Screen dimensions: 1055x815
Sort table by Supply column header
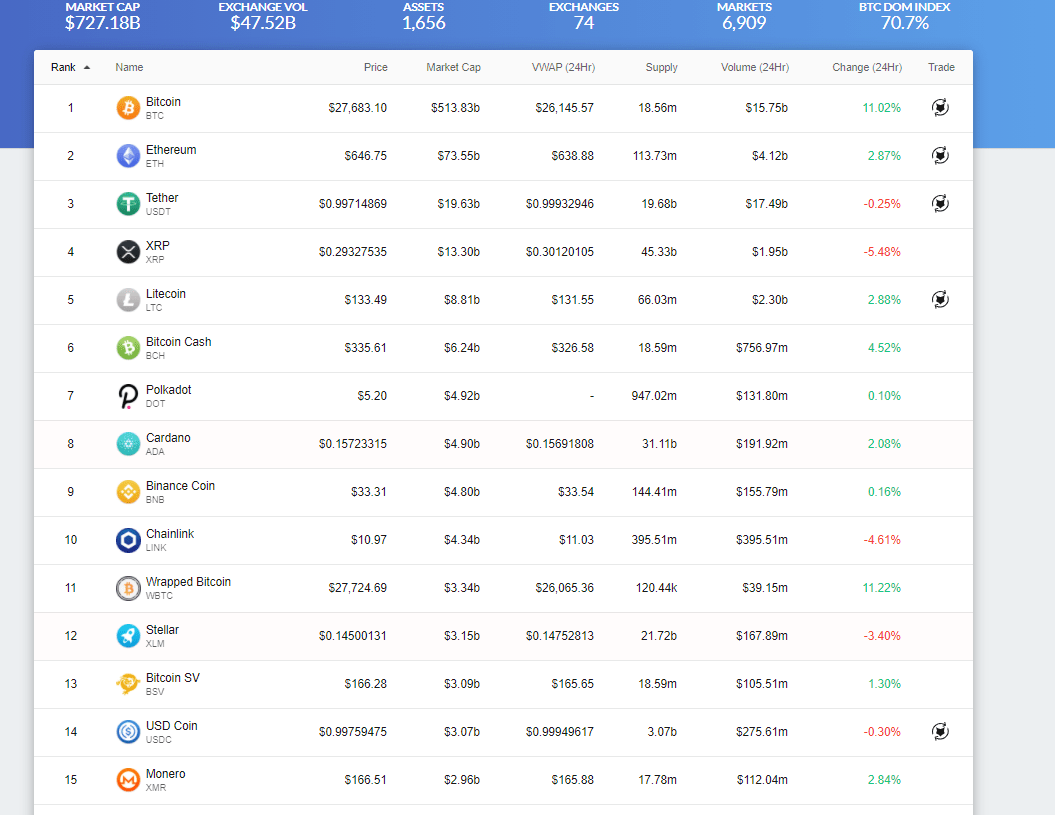tap(661, 67)
